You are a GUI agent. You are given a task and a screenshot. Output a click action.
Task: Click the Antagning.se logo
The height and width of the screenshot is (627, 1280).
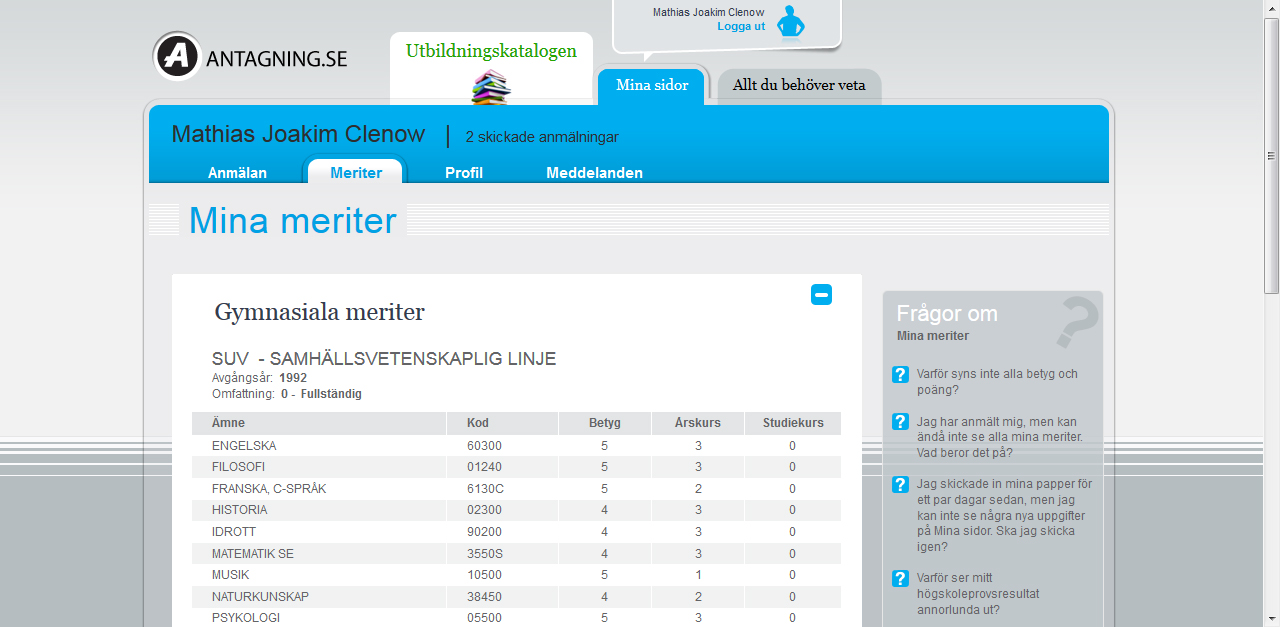point(250,56)
